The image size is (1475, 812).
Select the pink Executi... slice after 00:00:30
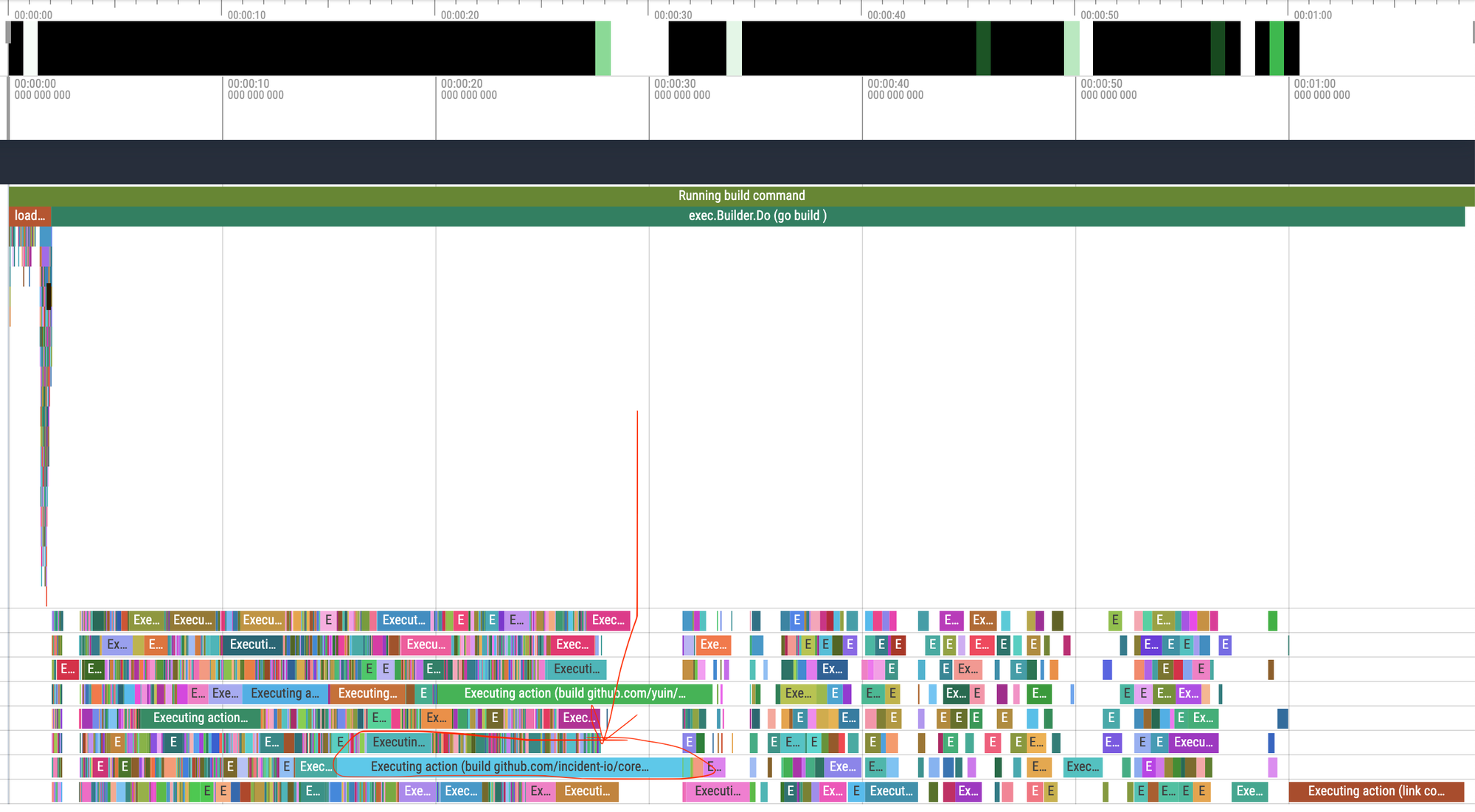pyautogui.click(x=716, y=791)
